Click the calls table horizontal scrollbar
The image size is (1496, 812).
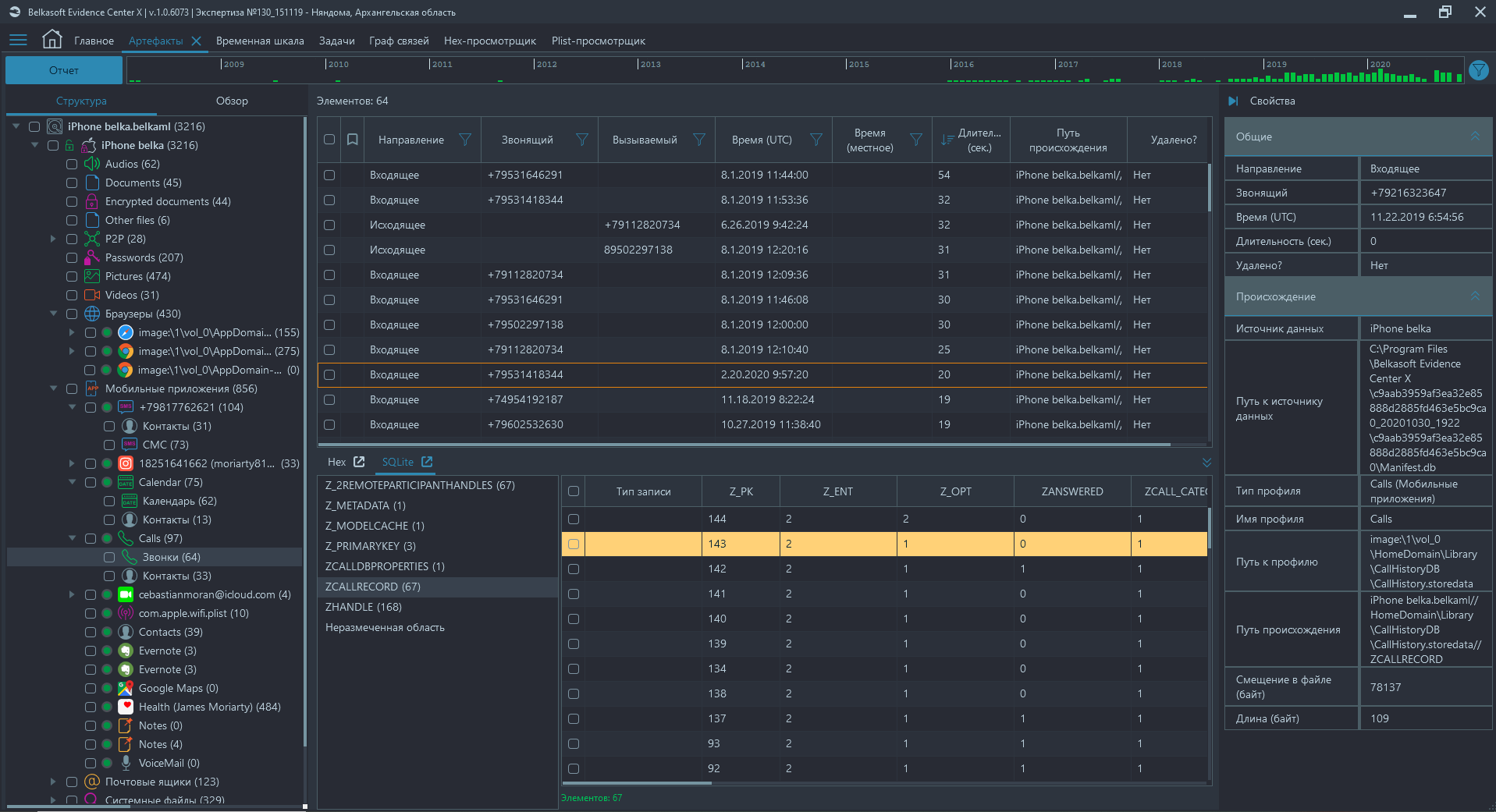click(744, 445)
